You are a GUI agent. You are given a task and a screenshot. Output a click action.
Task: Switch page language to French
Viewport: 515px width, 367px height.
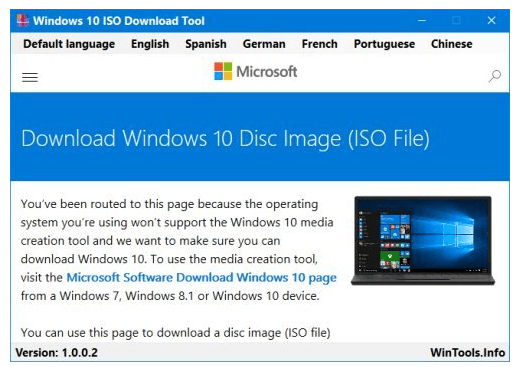click(319, 44)
